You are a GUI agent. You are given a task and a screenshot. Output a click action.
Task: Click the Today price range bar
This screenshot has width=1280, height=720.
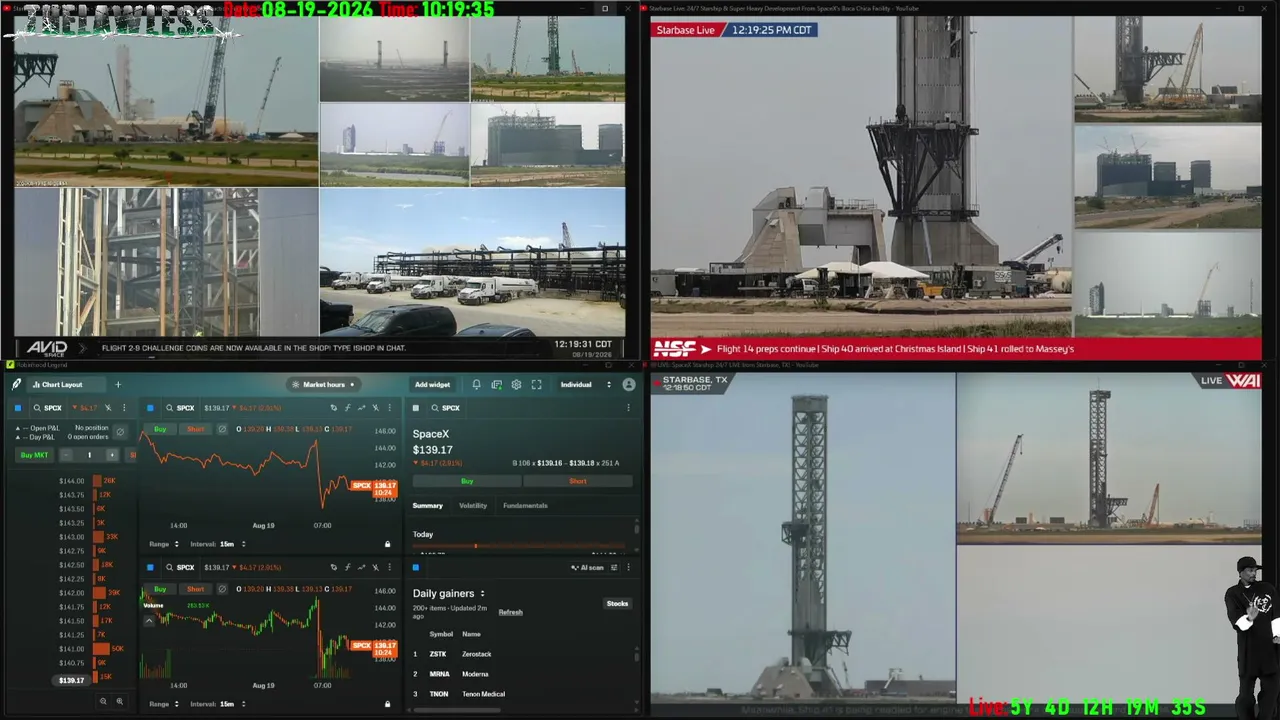pyautogui.click(x=519, y=546)
